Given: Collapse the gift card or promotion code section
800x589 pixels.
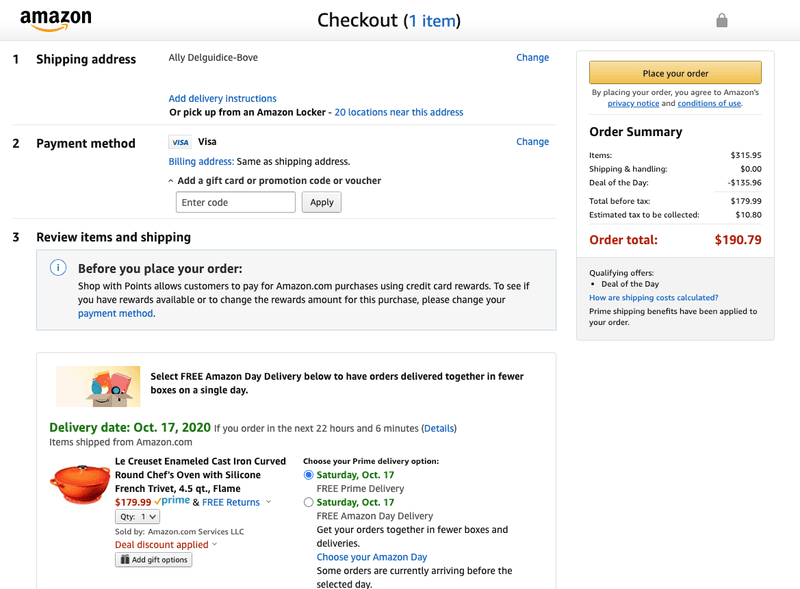Looking at the screenshot, I should coord(171,181).
